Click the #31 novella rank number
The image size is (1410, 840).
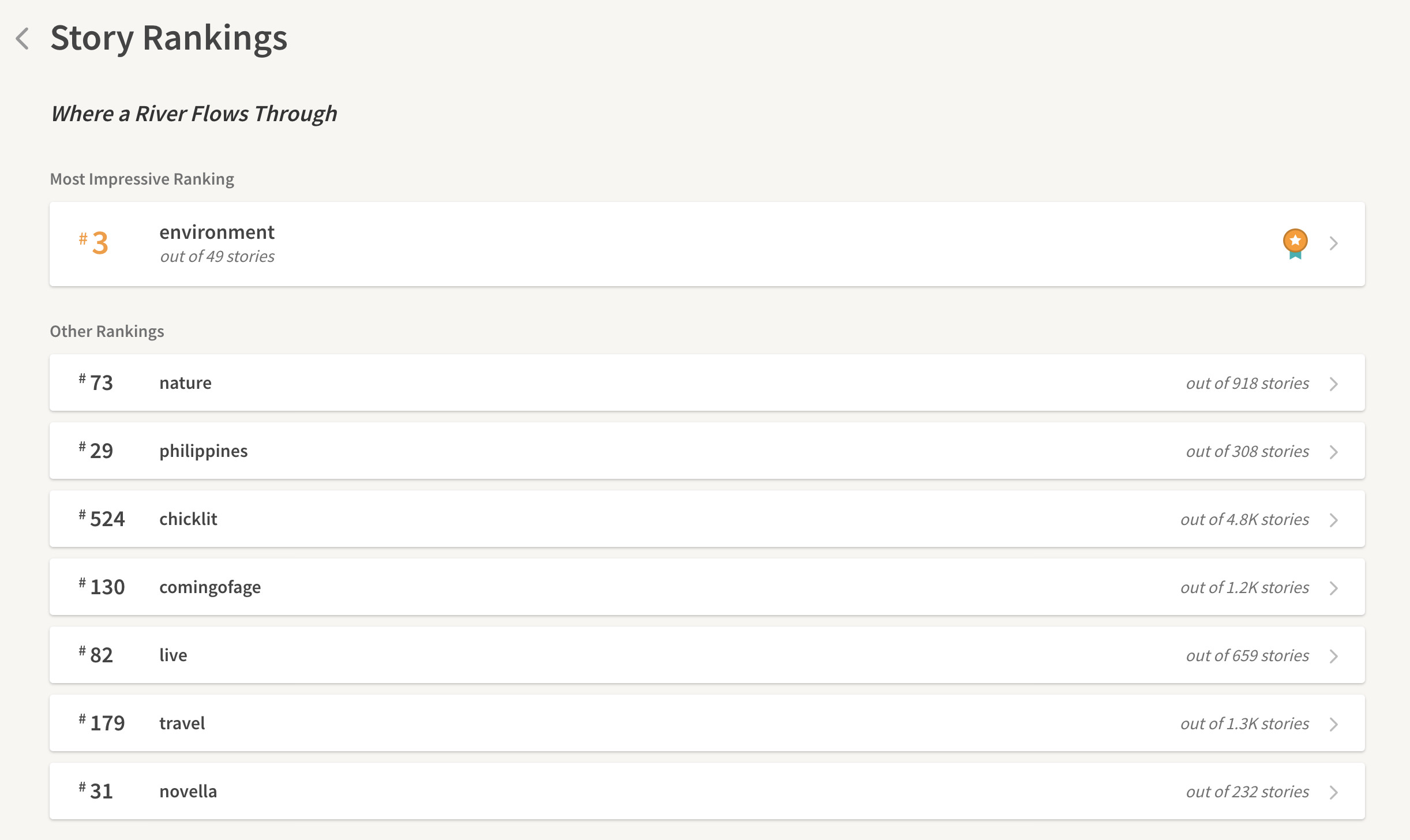pyautogui.click(x=96, y=791)
